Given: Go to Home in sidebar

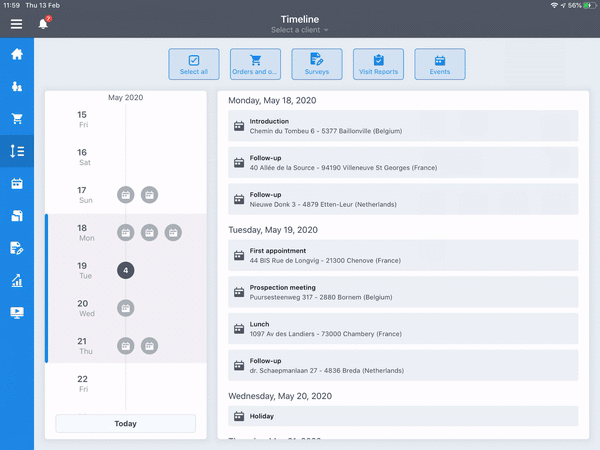Looking at the screenshot, I should pos(16,54).
